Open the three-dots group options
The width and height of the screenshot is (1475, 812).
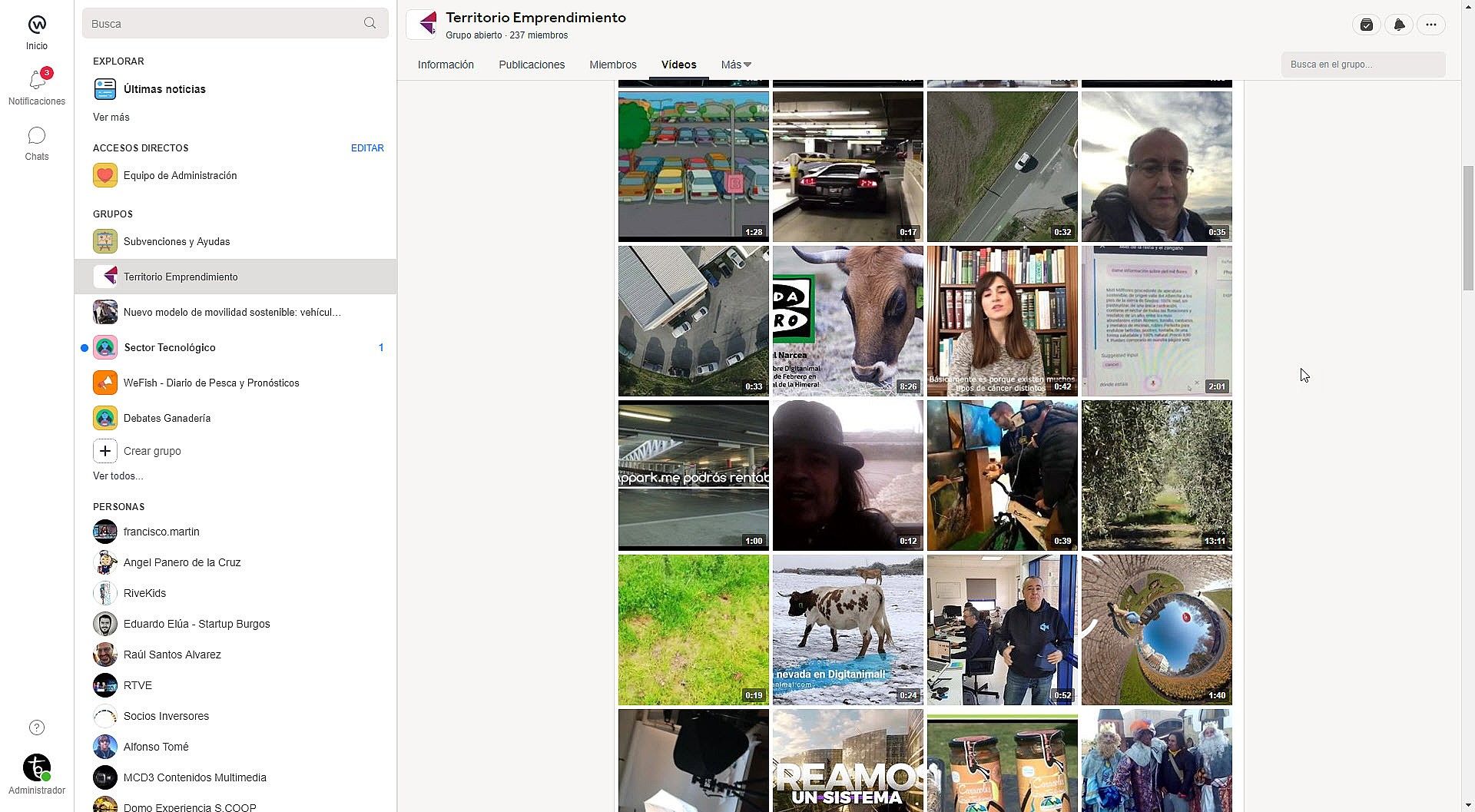coord(1431,25)
